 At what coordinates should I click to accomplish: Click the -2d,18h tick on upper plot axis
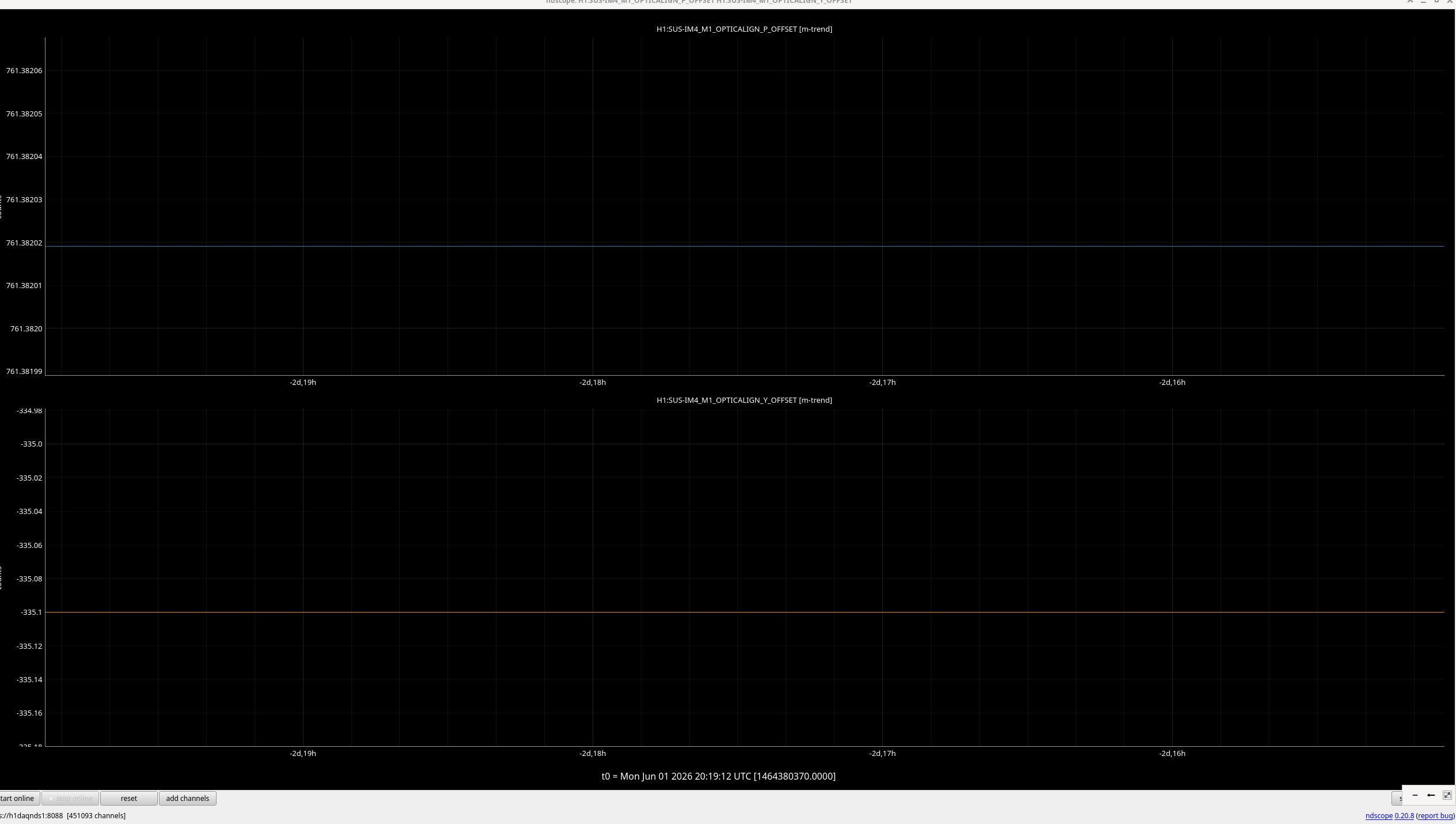(x=593, y=382)
